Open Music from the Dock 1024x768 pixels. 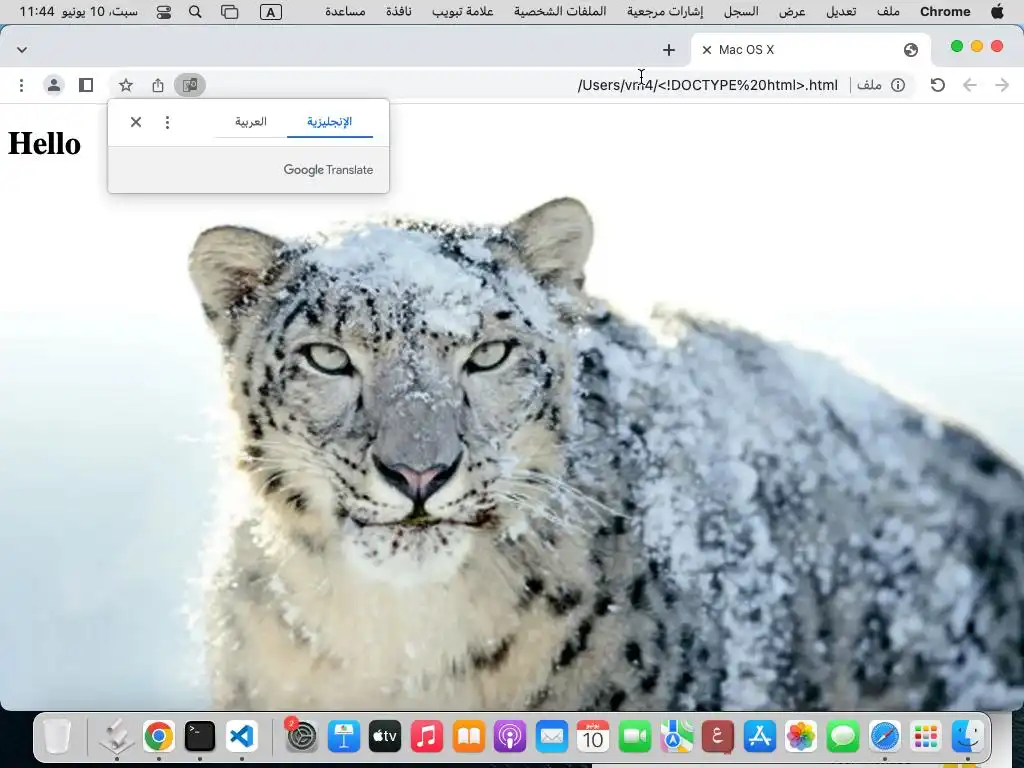tap(426, 737)
